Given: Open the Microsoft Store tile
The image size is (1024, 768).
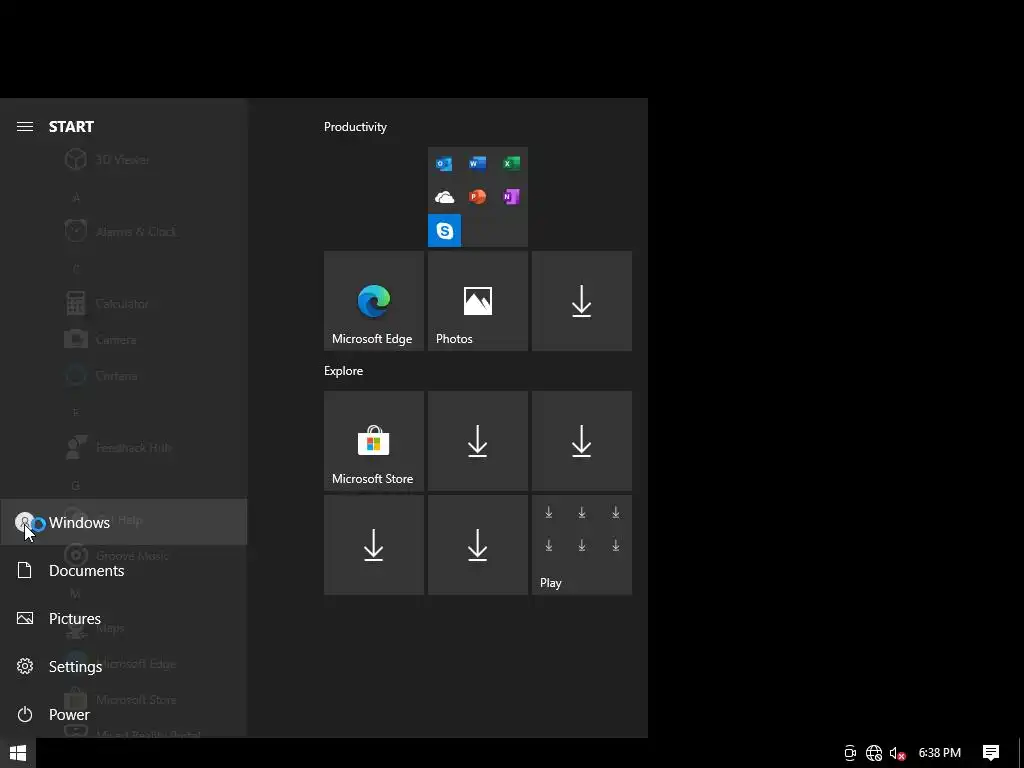Looking at the screenshot, I should [374, 441].
